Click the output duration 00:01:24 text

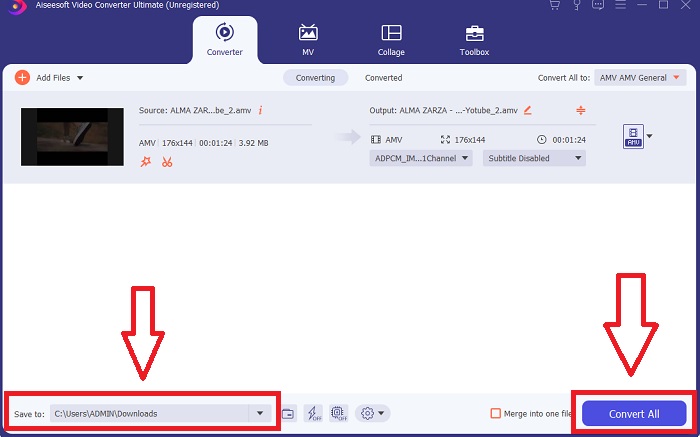click(569, 140)
